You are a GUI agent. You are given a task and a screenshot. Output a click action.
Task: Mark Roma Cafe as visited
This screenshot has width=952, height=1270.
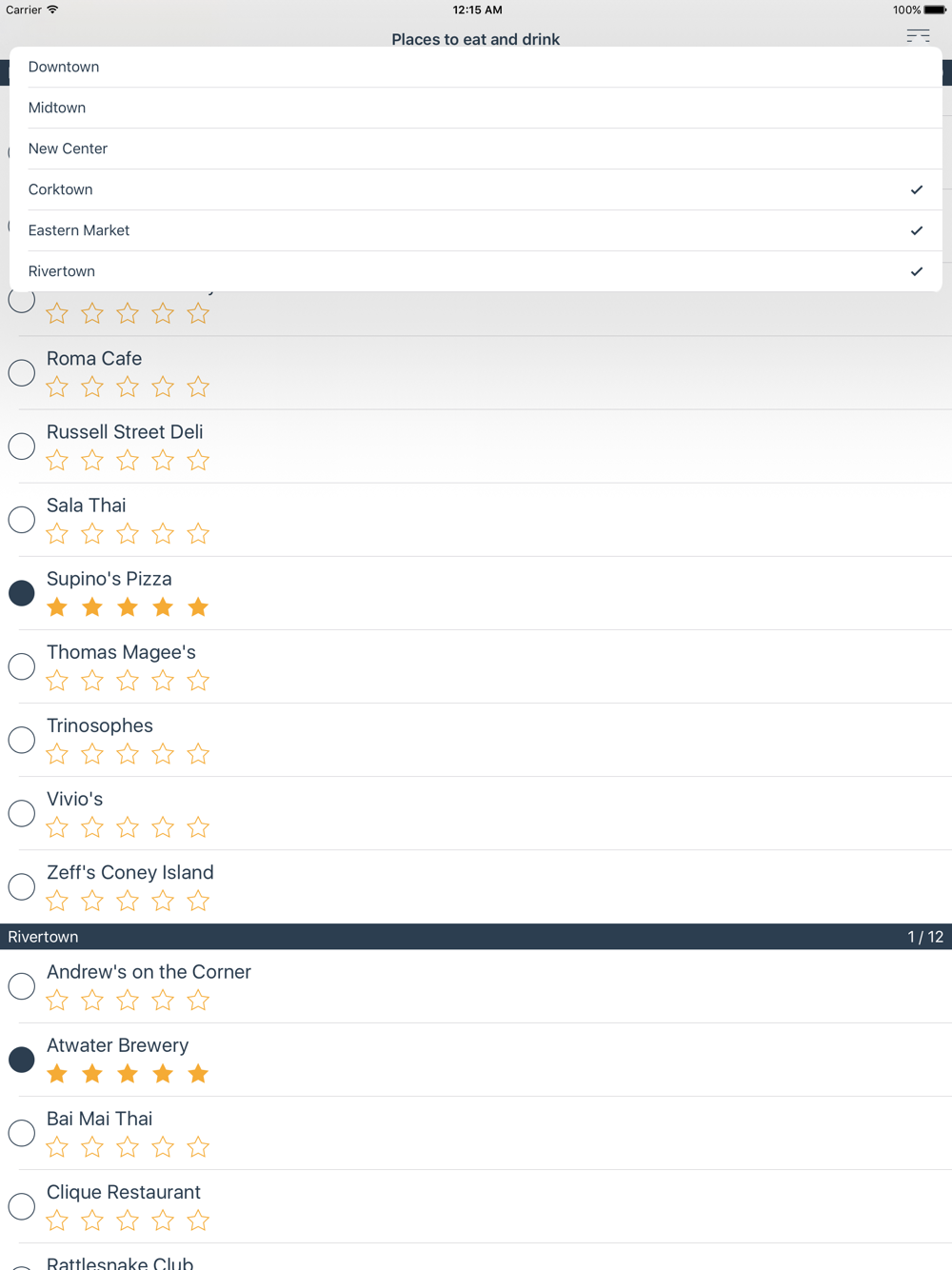pyautogui.click(x=22, y=373)
